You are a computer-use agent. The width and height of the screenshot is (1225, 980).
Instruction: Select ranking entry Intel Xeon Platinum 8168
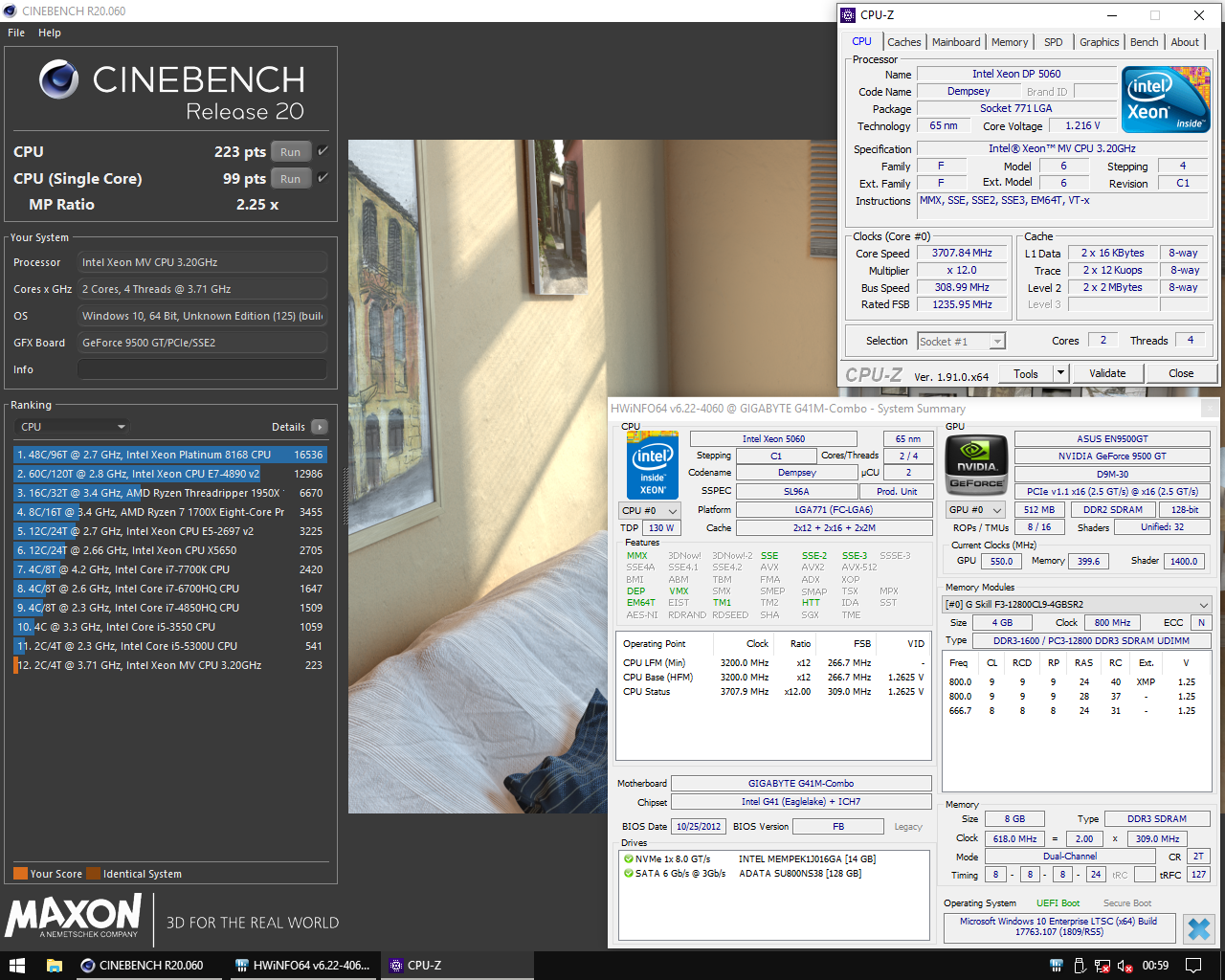169,455
